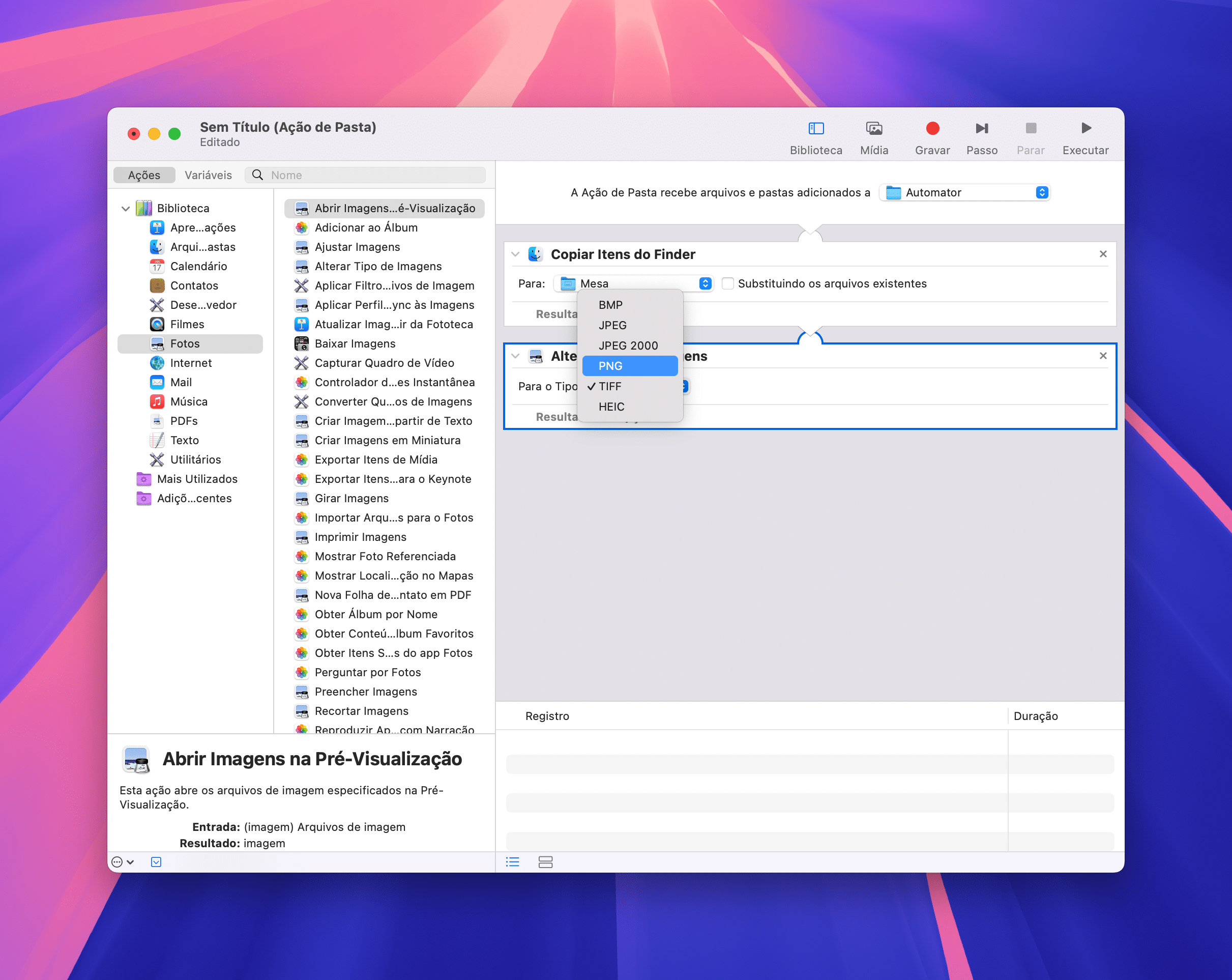This screenshot has height=980, width=1232.
Task: Select Capturar Quadro de Vídeo action
Action: tap(384, 363)
